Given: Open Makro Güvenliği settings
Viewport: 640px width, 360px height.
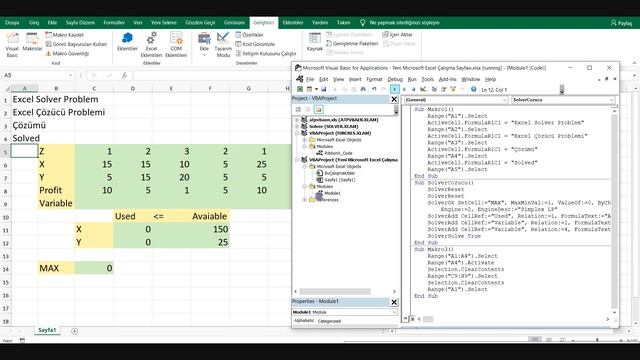Looking at the screenshot, I should click(x=67, y=53).
